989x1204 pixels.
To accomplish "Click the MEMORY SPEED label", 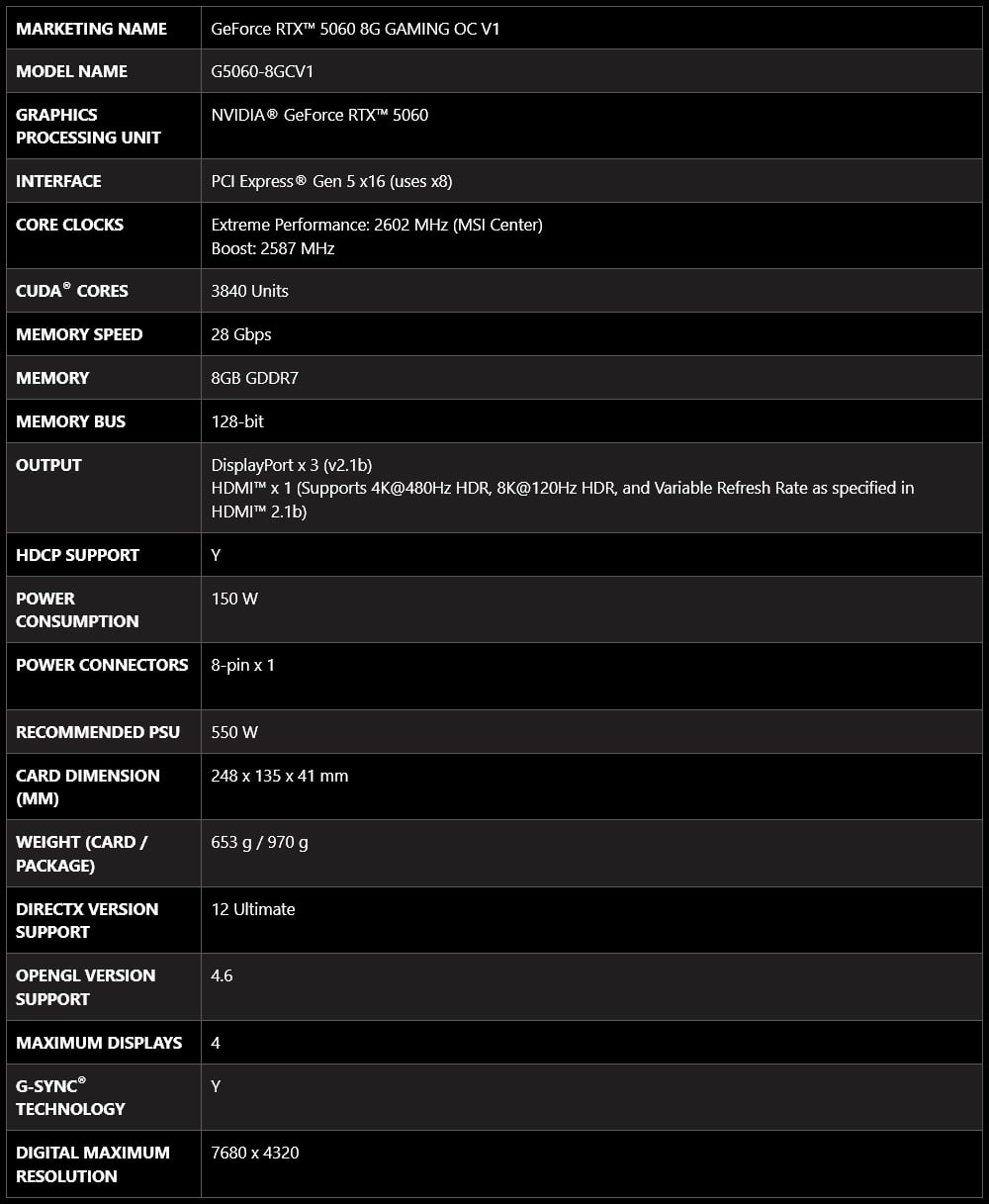I will click(x=79, y=334).
